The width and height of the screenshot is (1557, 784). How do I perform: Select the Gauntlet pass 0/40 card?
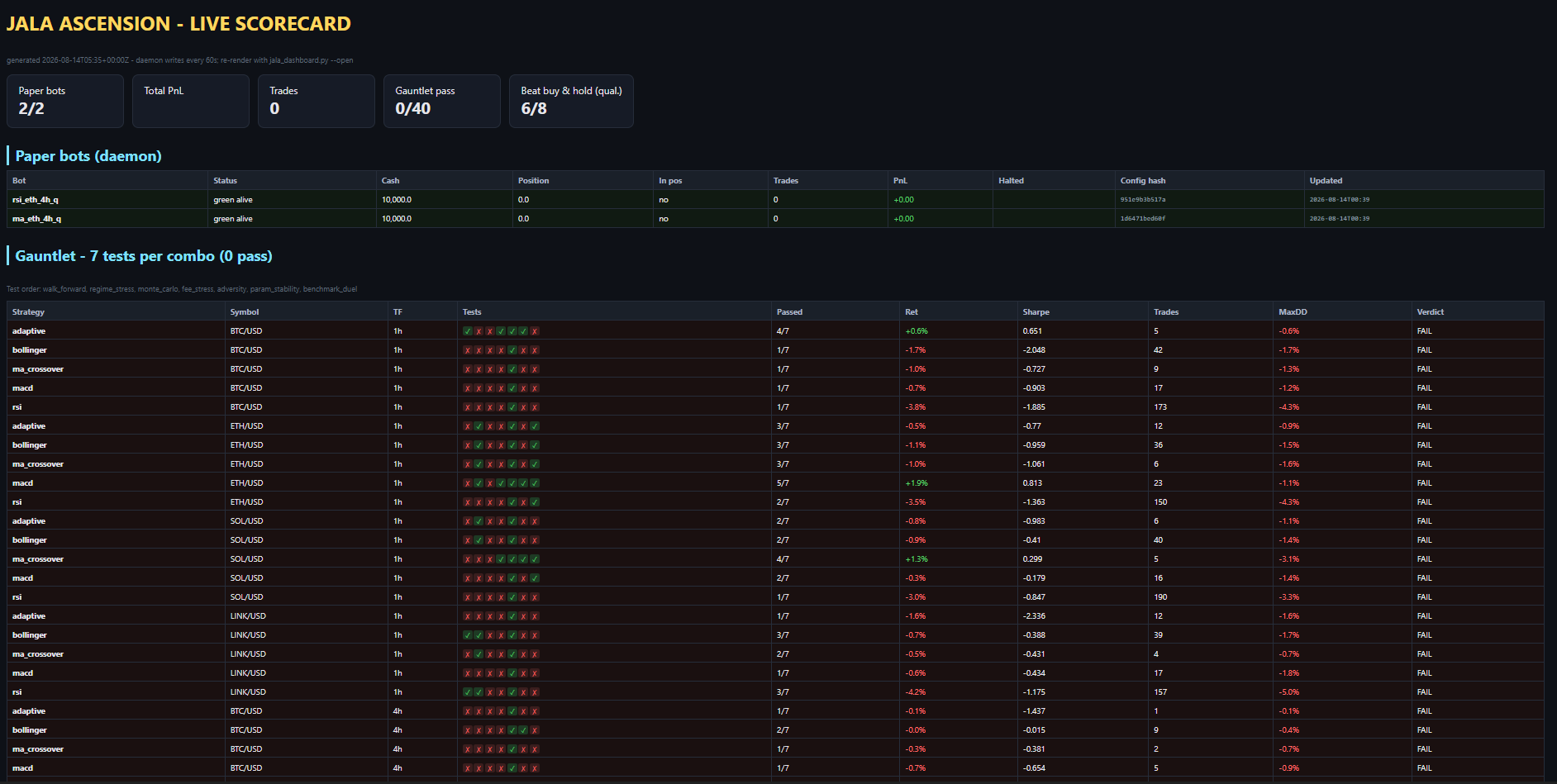point(442,101)
